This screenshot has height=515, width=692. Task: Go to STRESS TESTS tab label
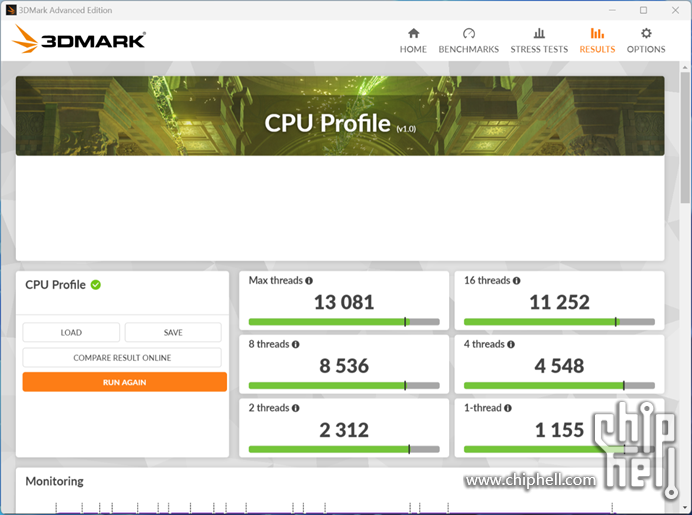pyautogui.click(x=539, y=49)
